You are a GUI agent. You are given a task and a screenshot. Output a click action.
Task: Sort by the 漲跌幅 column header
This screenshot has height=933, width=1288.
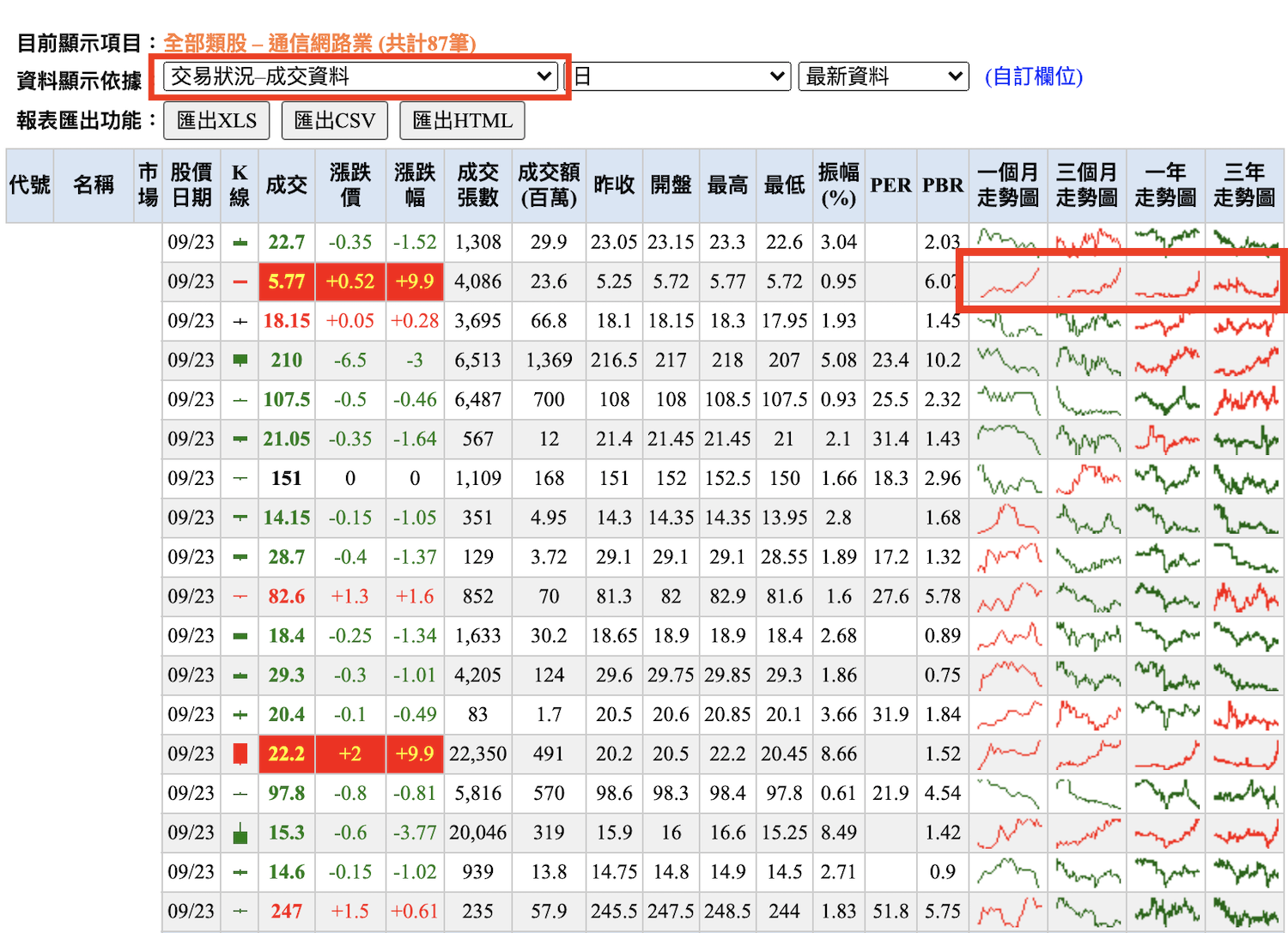click(x=415, y=185)
